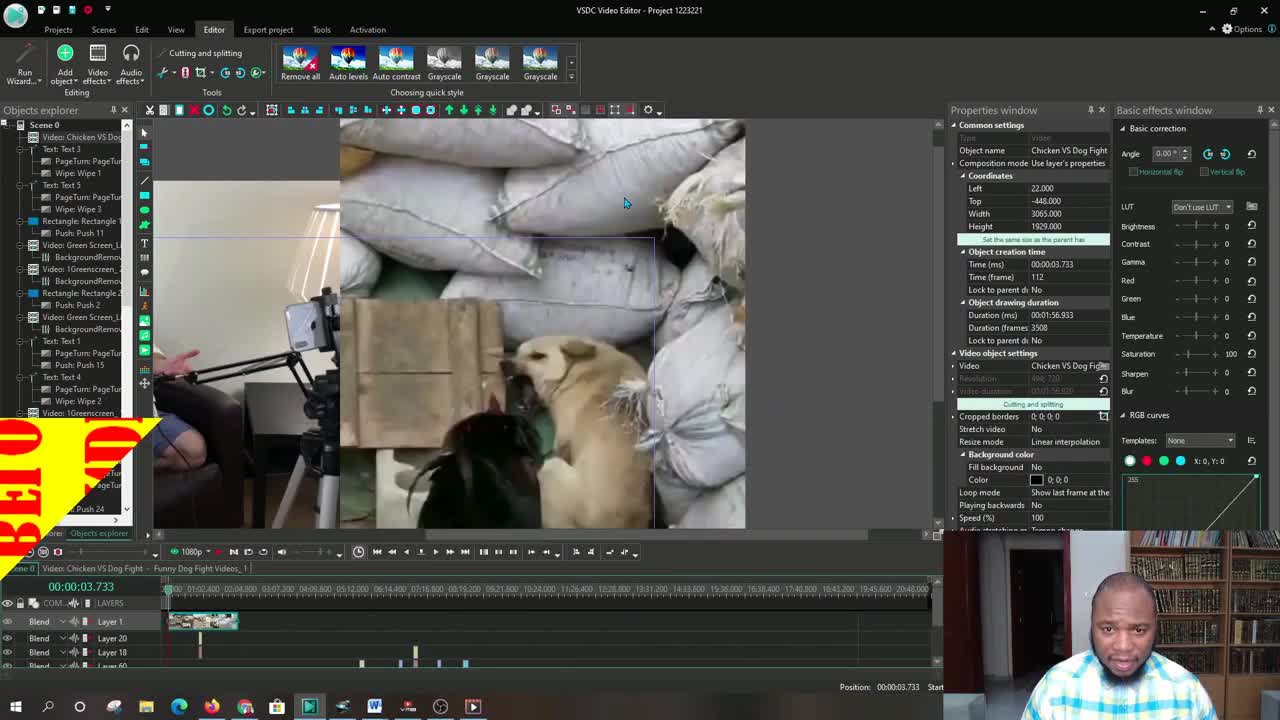Select the ellipse drawing tool in the left toolbar
Viewport: 1280px width, 720px height.
pyautogui.click(x=144, y=211)
